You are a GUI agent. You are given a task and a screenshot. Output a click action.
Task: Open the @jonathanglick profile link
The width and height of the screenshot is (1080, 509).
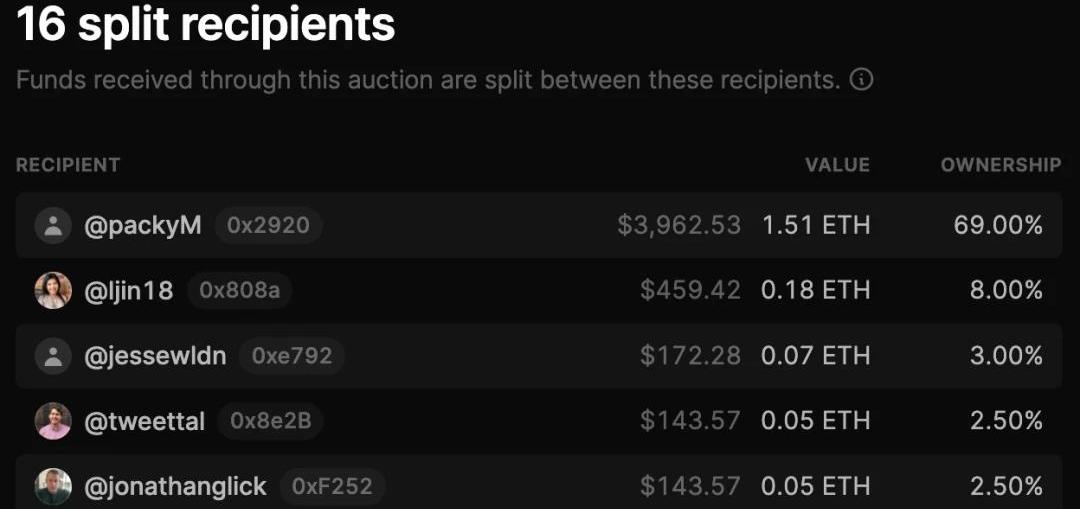coord(176,487)
